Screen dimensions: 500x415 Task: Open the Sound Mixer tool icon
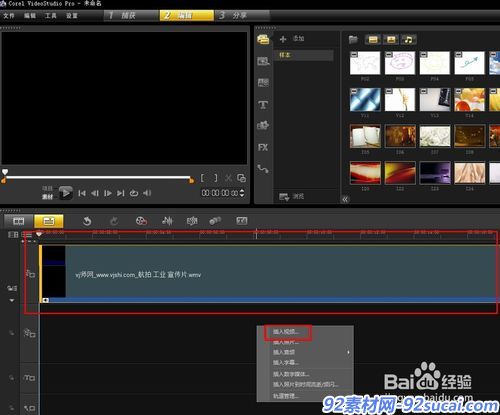click(167, 221)
